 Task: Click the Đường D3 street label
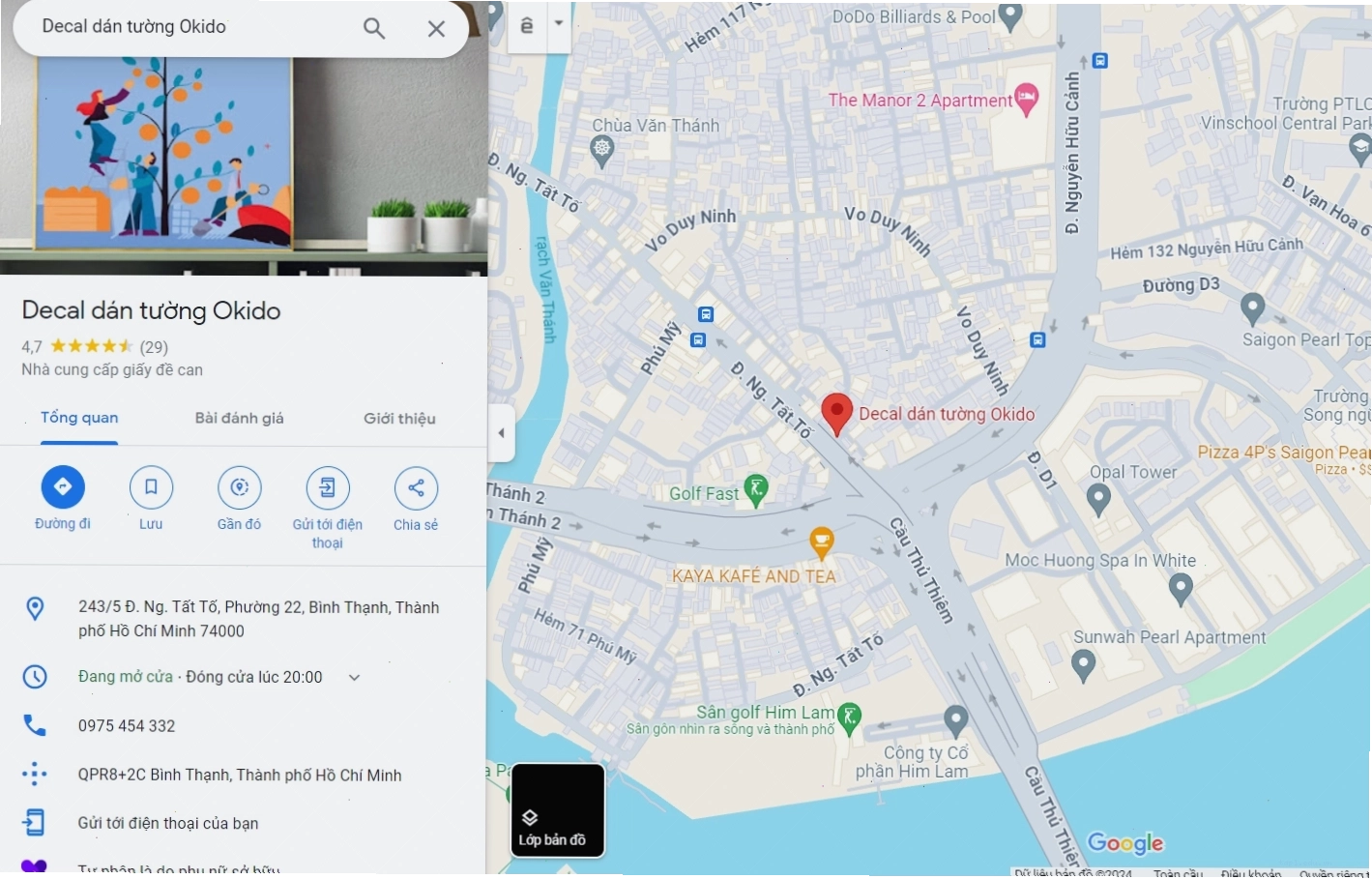(x=1182, y=285)
